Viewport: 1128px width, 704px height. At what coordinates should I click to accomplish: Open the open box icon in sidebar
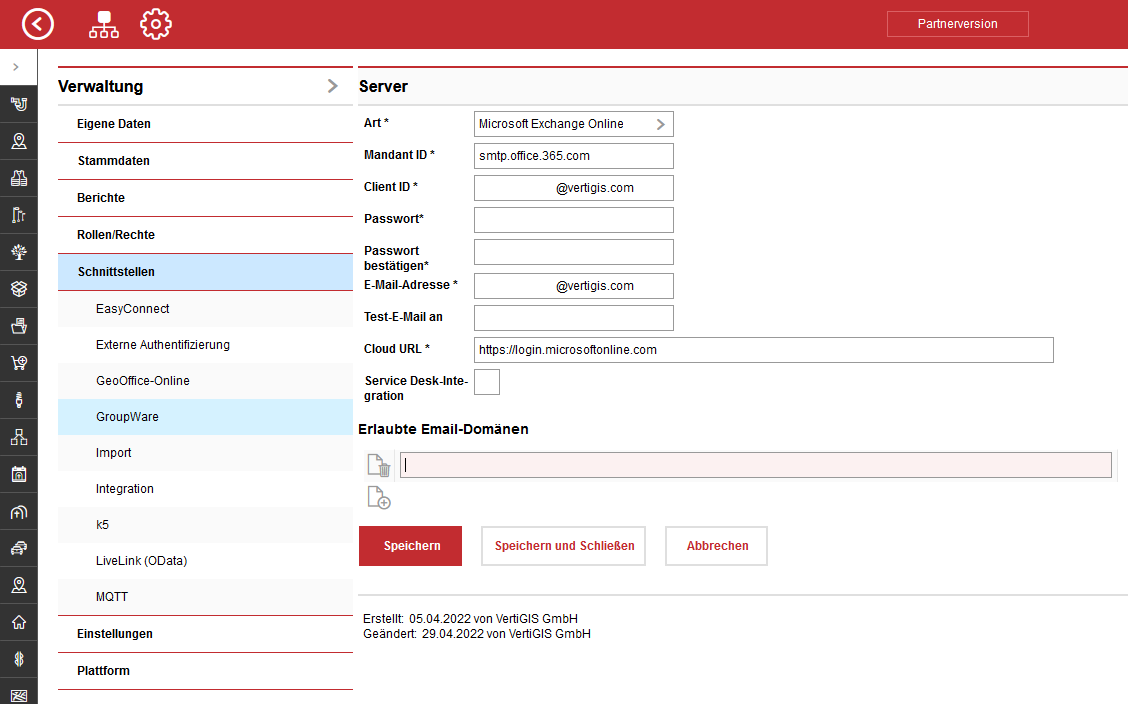(19, 288)
